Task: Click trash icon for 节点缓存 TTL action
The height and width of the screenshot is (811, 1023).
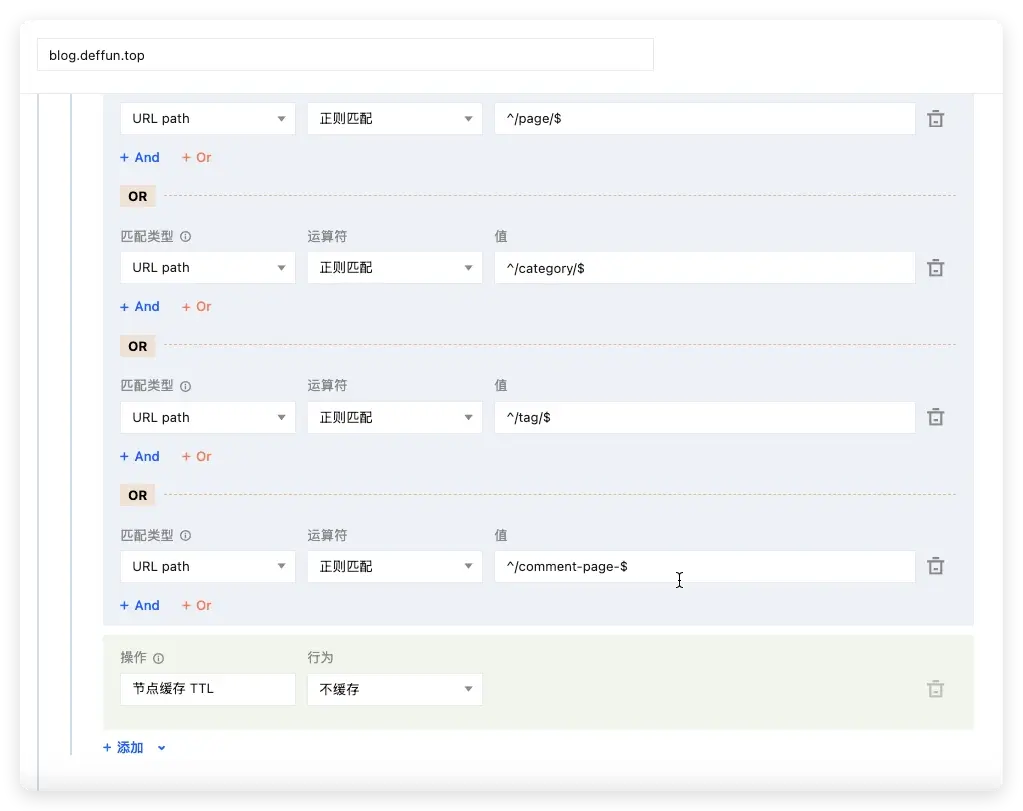Action: [x=935, y=689]
